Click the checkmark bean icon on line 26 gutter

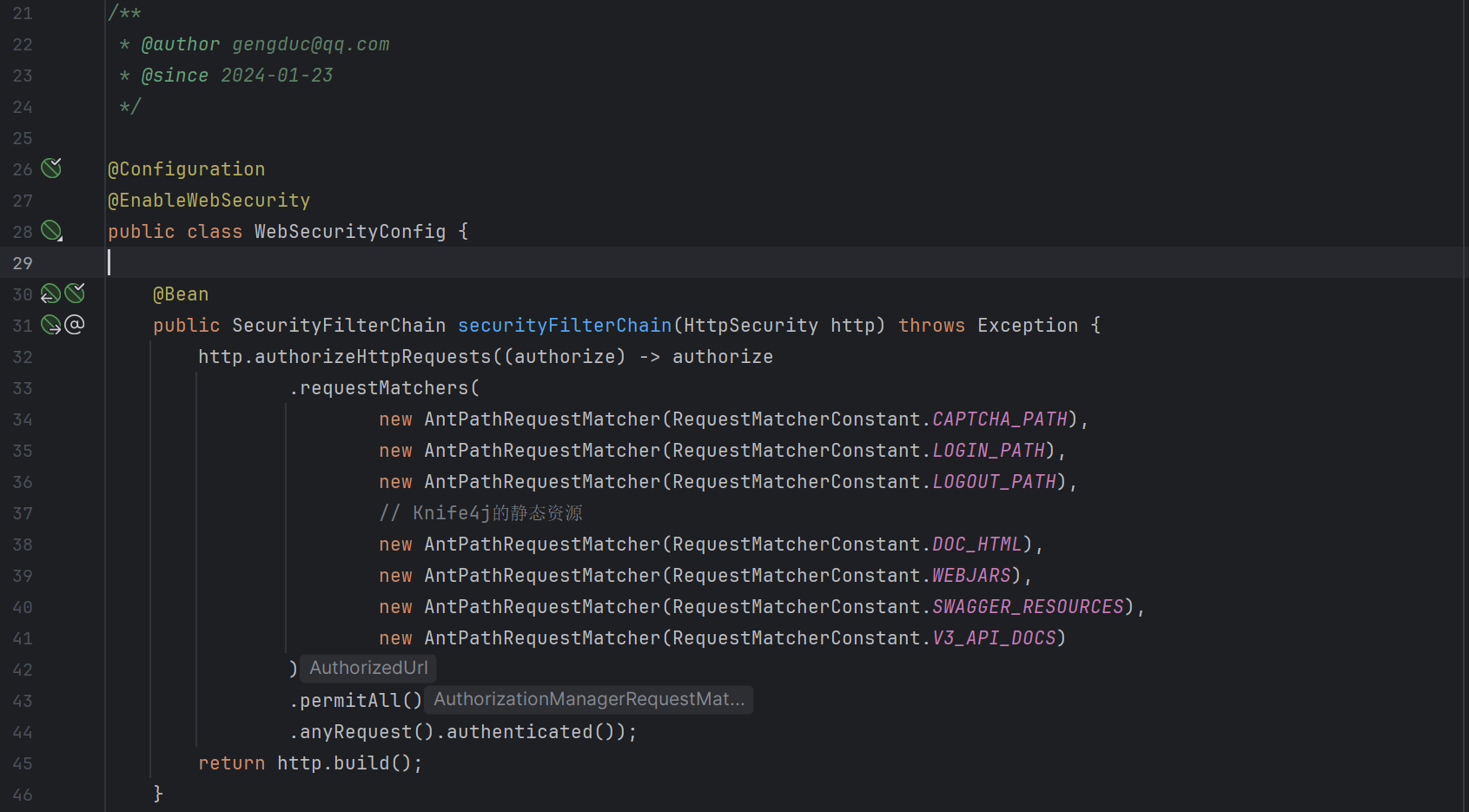50,168
